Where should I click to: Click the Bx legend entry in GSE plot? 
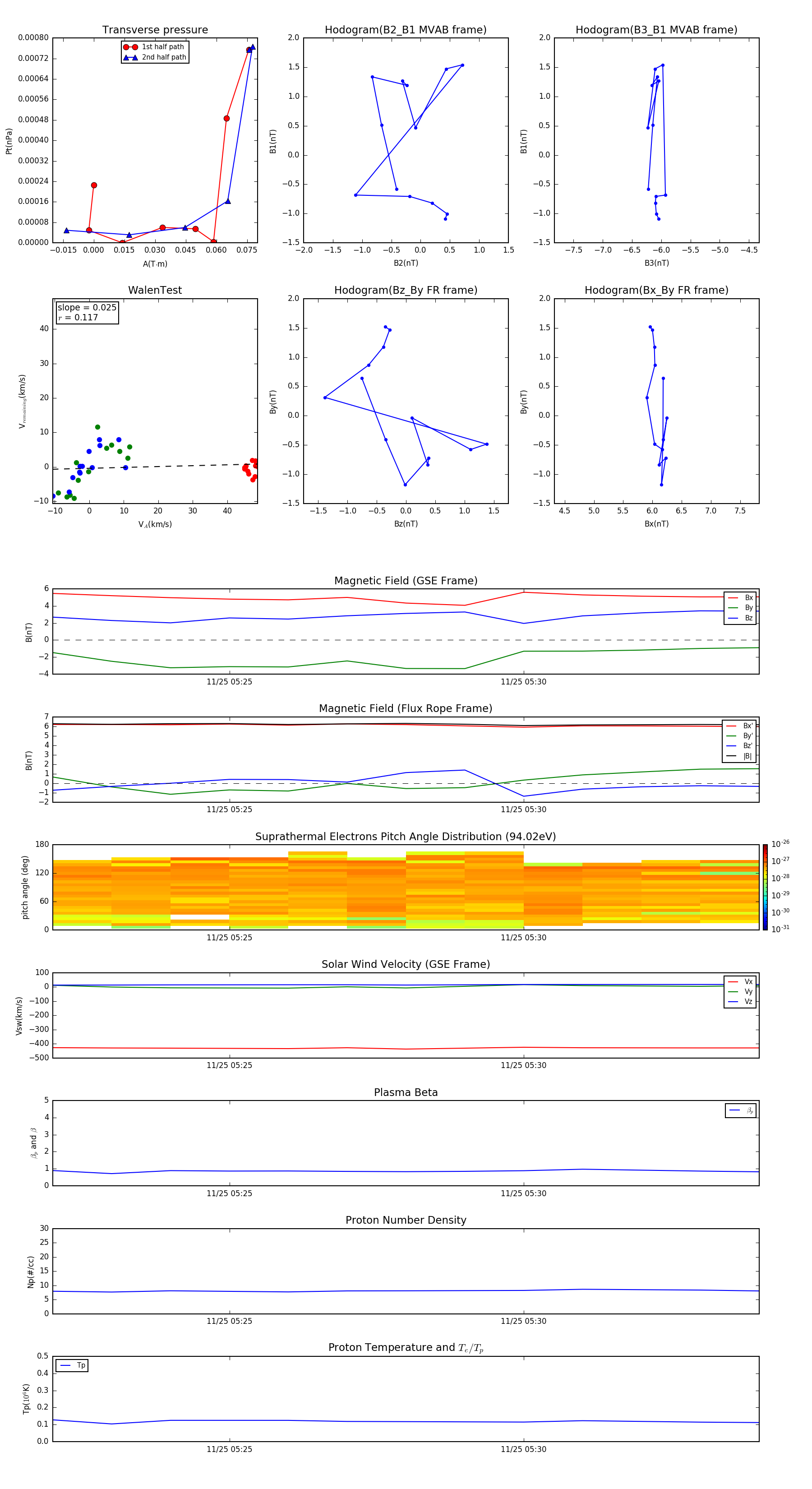[x=740, y=598]
